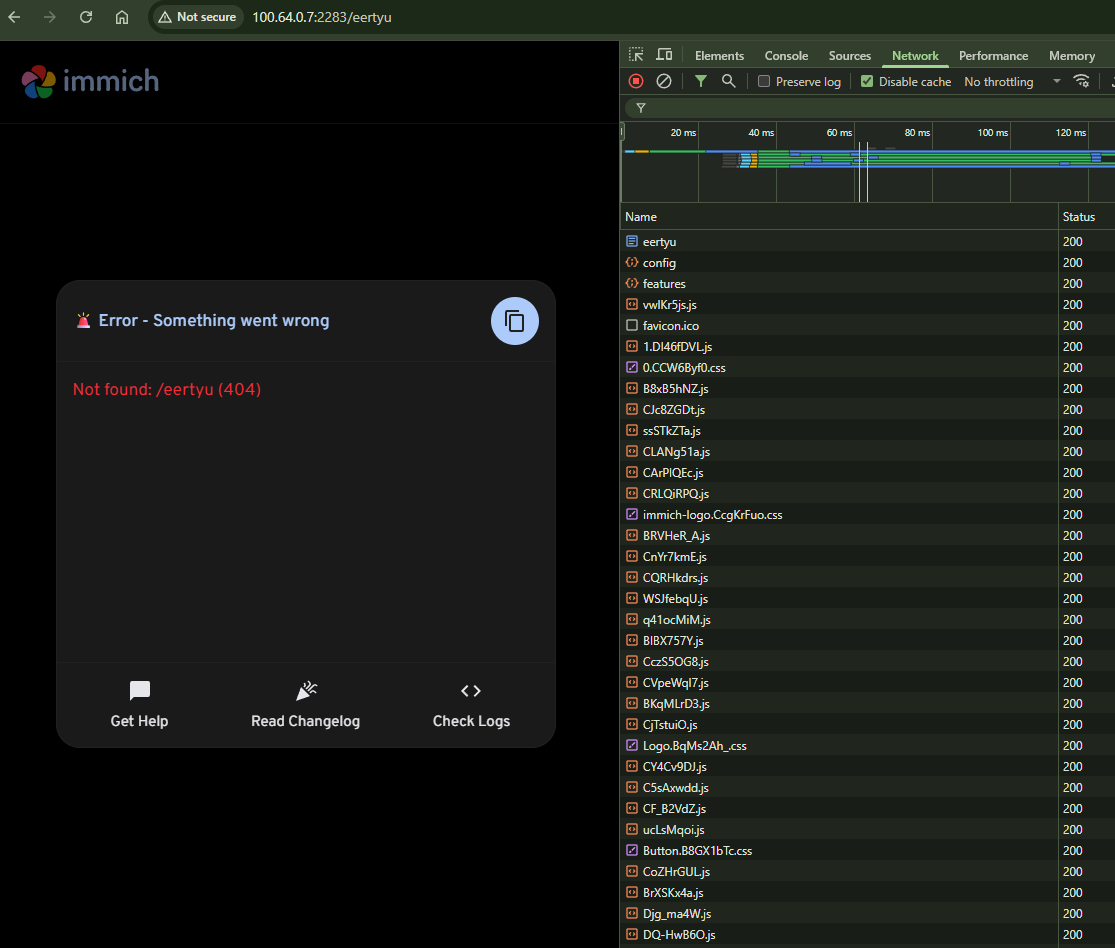Select the Button.B8GX1bTc.css request
1115x948 pixels.
[868, 851]
